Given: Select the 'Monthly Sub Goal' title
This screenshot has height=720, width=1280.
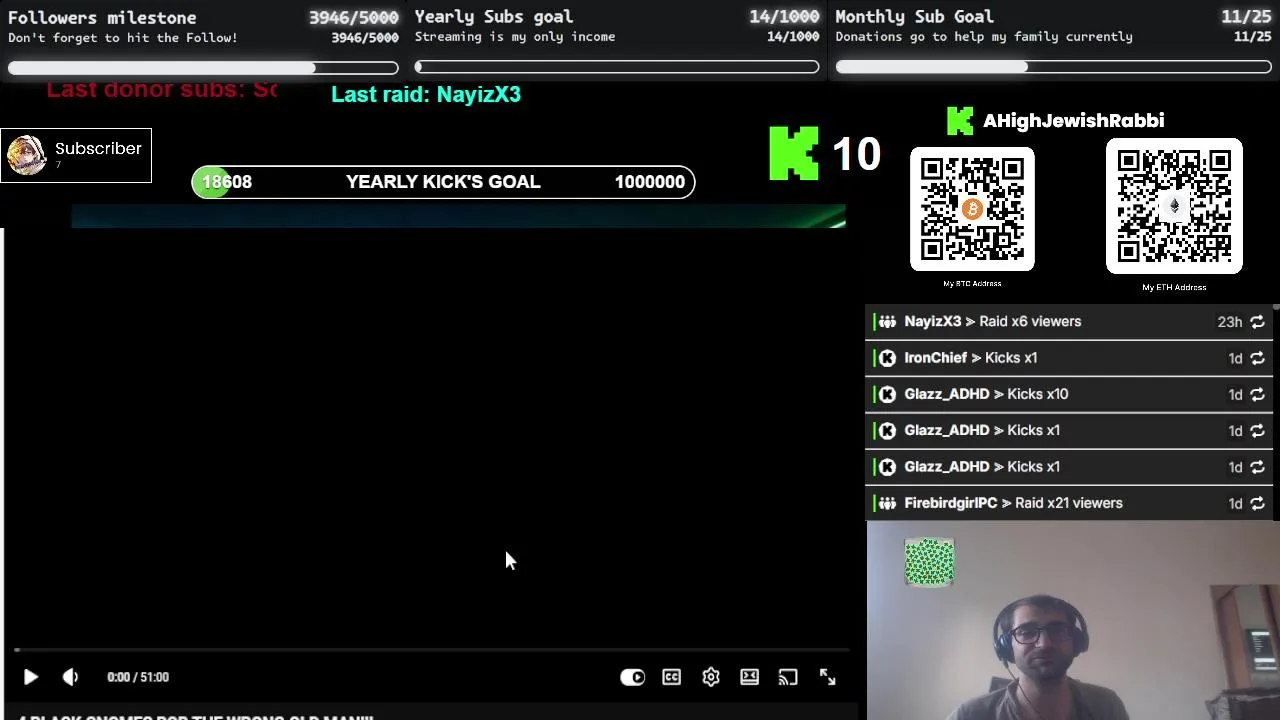Looking at the screenshot, I should (x=914, y=16).
